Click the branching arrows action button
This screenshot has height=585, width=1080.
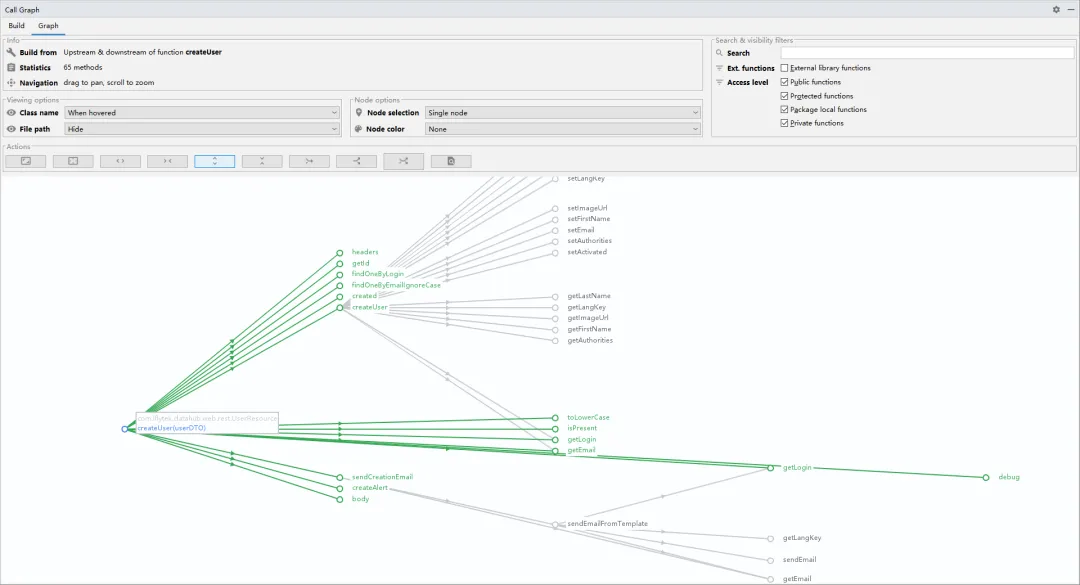[x=356, y=161]
